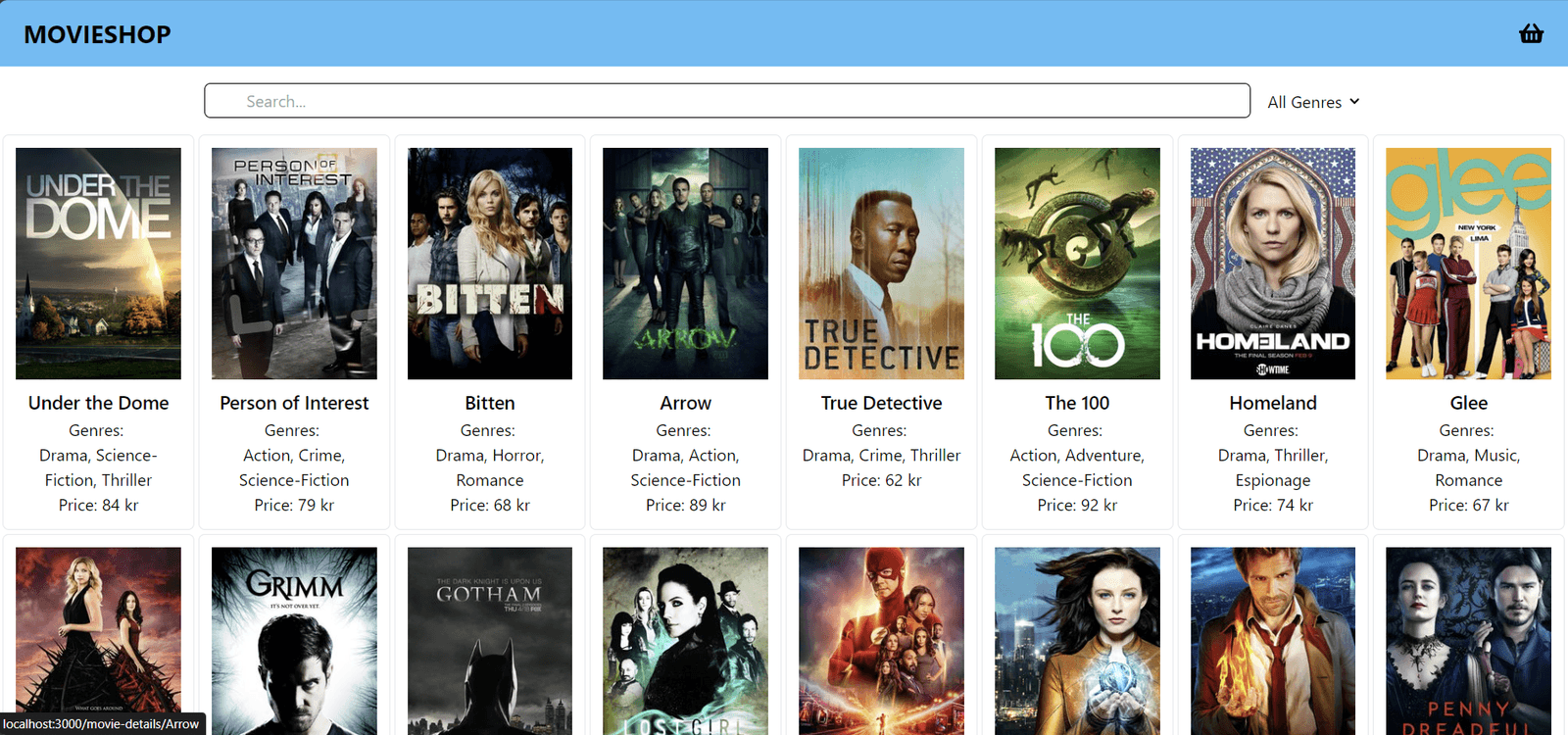Open the Homeland poster thumbnail
The width and height of the screenshot is (1568, 735).
[1273, 264]
